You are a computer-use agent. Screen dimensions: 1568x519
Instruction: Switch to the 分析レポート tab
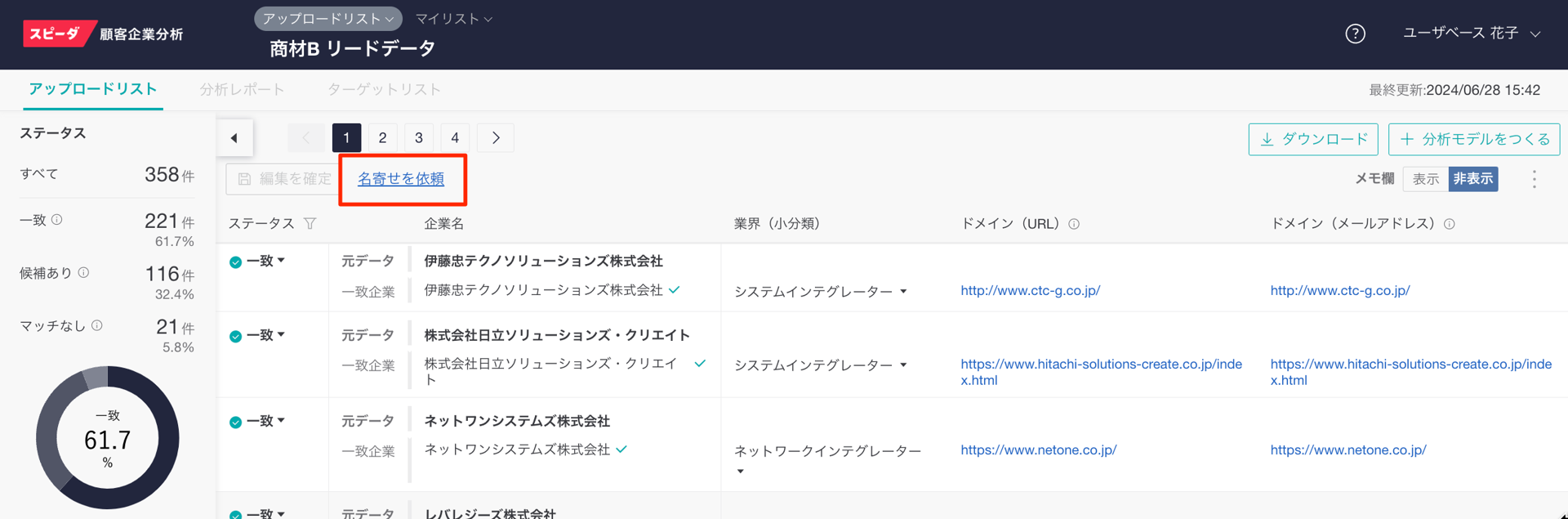[242, 90]
